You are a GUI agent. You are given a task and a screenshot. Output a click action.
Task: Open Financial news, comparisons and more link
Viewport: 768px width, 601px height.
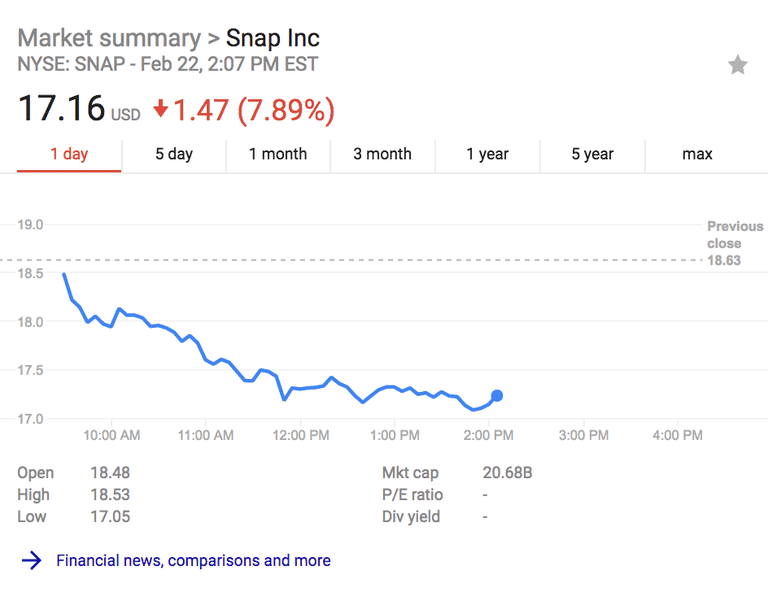193,560
